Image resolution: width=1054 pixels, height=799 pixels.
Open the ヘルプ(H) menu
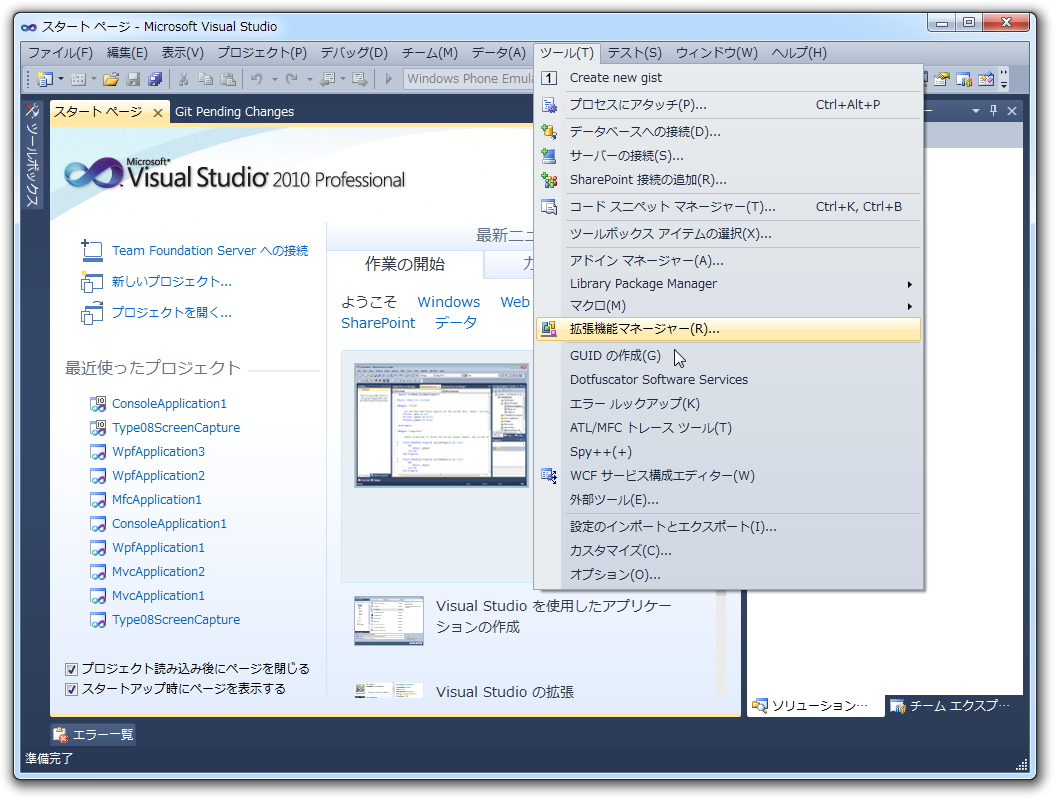pyautogui.click(x=799, y=52)
